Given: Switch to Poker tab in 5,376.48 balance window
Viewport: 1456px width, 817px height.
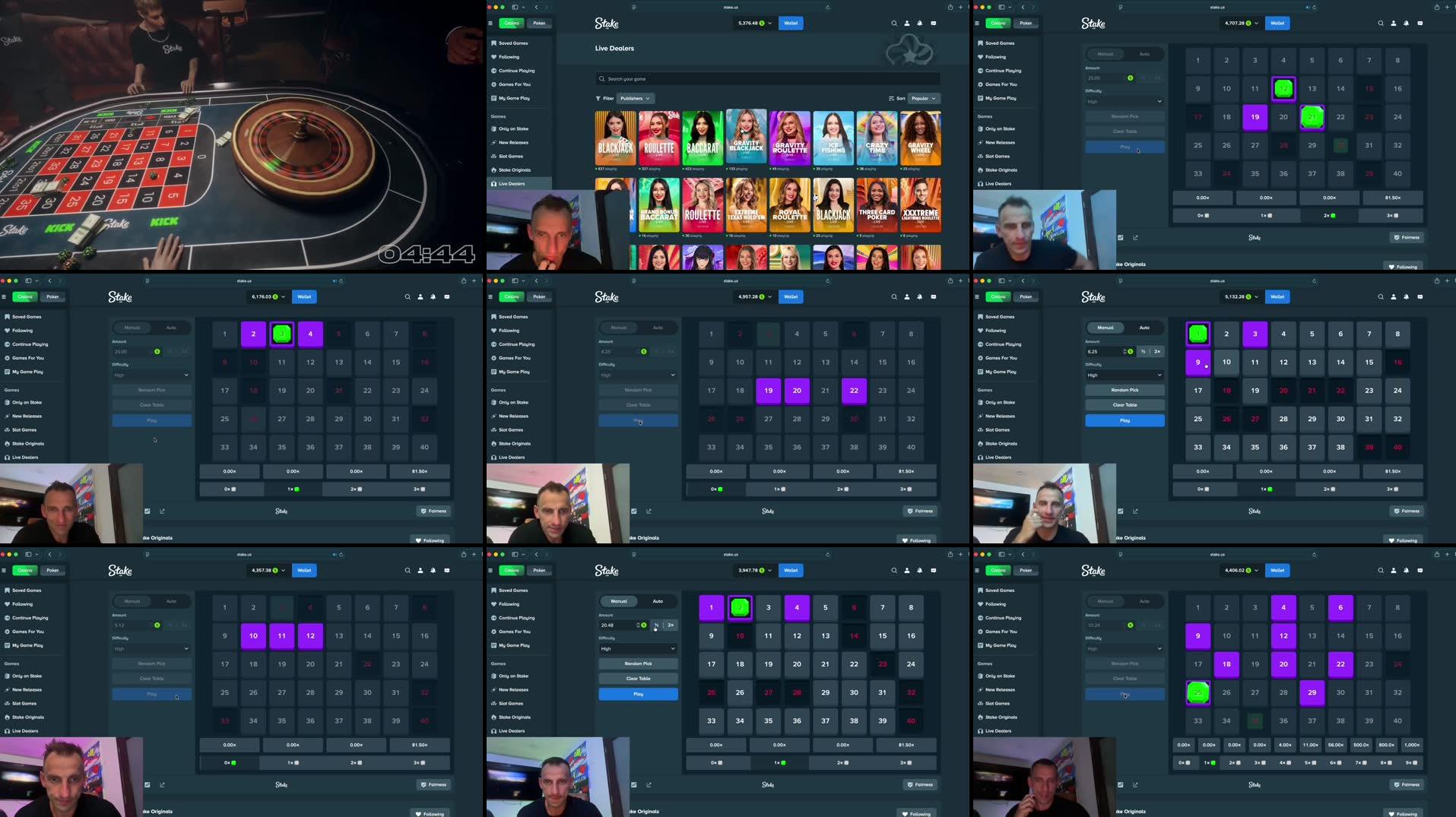Looking at the screenshot, I should (x=539, y=24).
